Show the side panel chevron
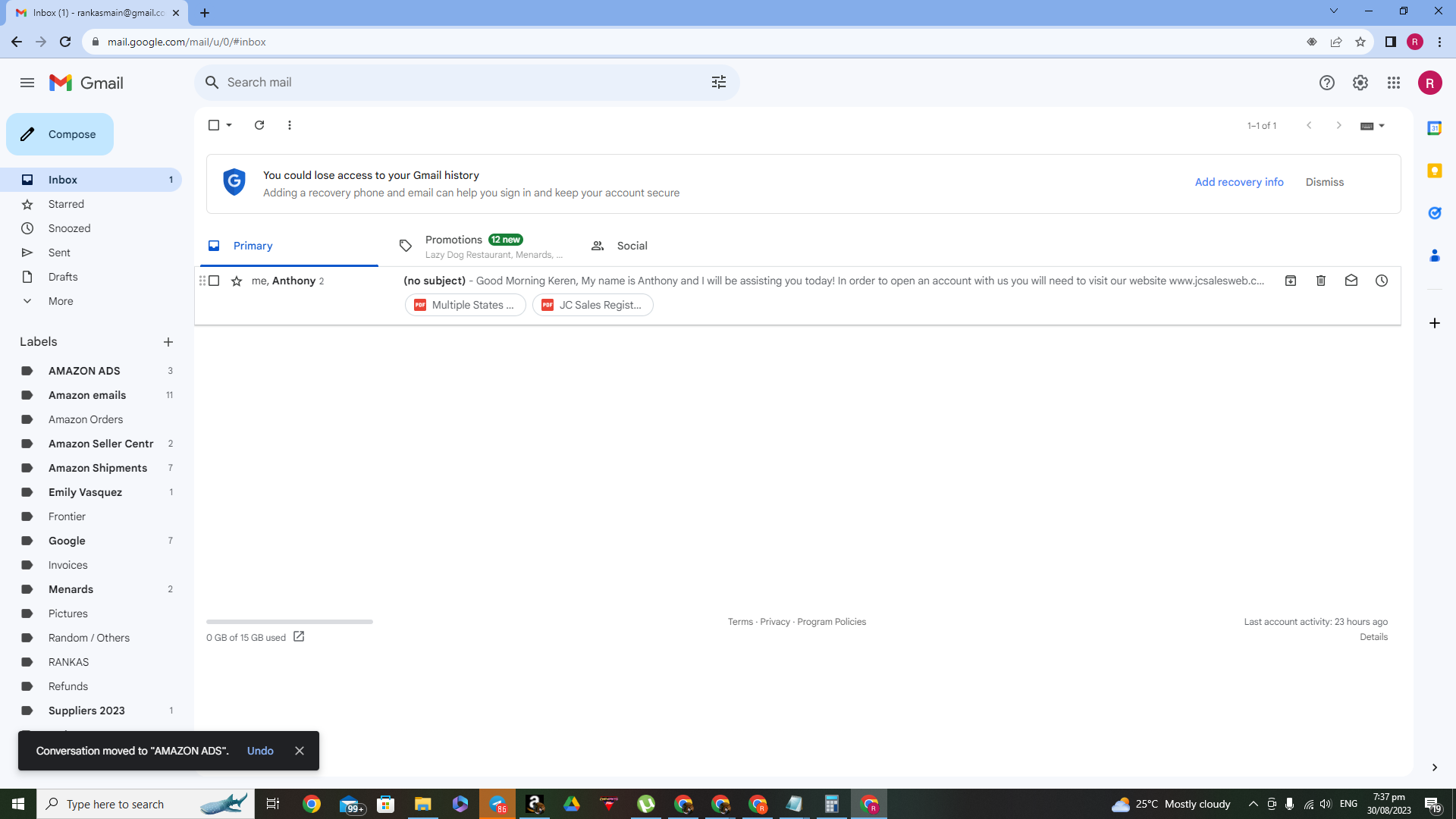Image resolution: width=1456 pixels, height=819 pixels. click(1435, 767)
